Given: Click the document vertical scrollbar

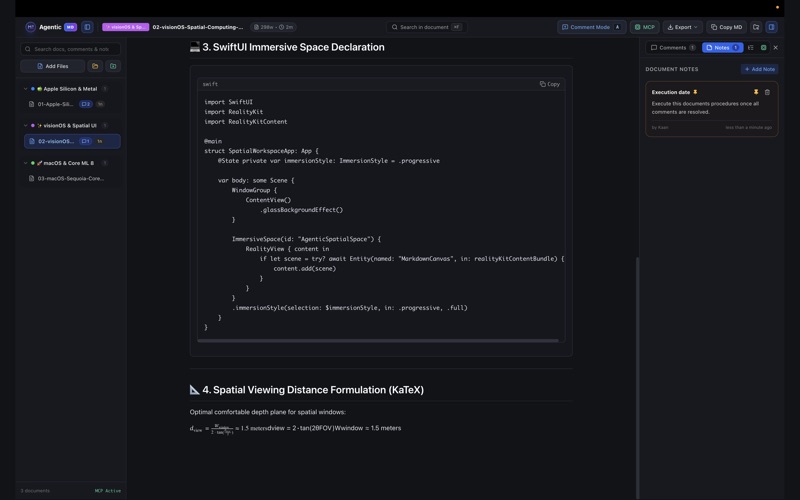Looking at the screenshot, I should [637, 378].
